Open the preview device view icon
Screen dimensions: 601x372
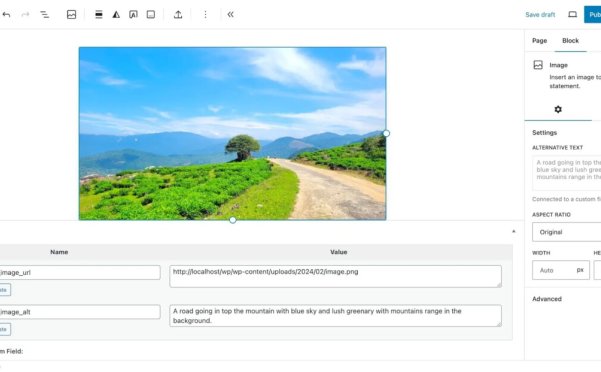click(x=572, y=15)
